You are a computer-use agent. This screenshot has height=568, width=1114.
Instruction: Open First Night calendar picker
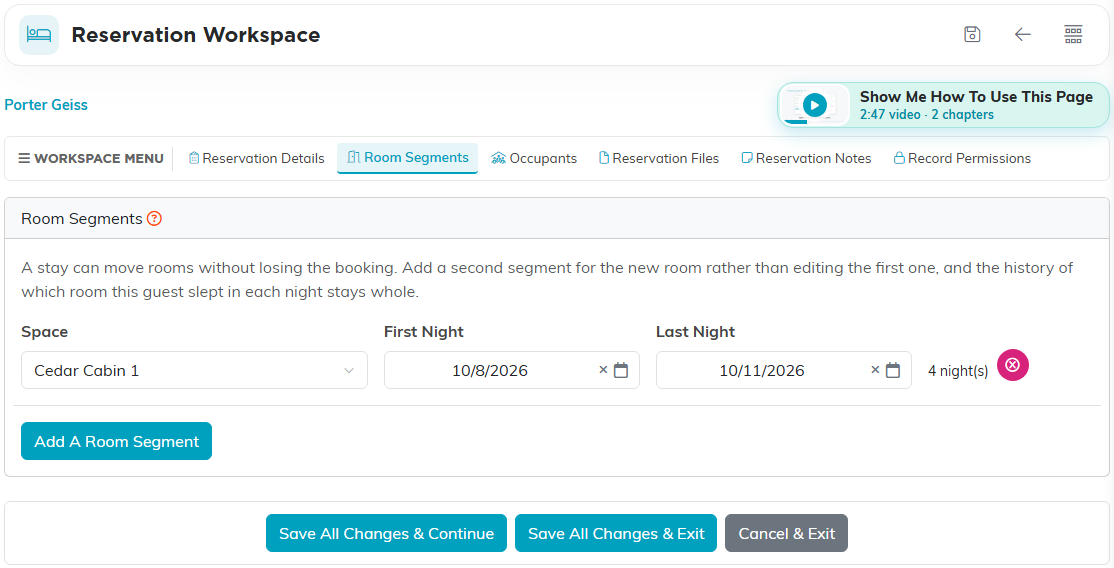[x=621, y=370]
